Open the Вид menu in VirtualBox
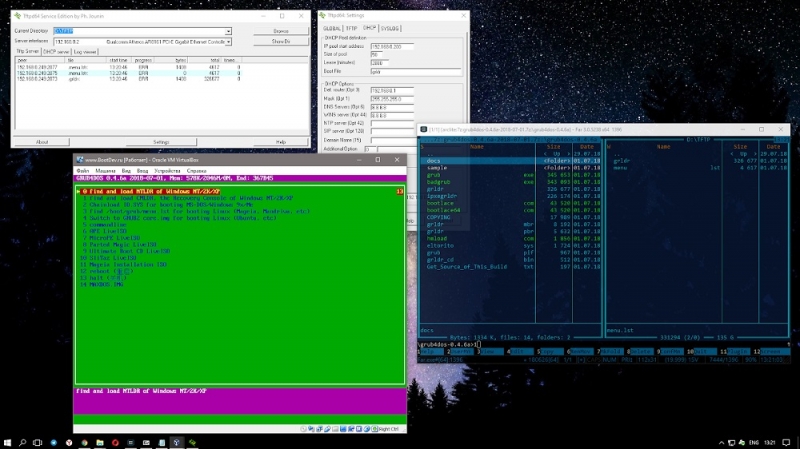 pos(126,170)
